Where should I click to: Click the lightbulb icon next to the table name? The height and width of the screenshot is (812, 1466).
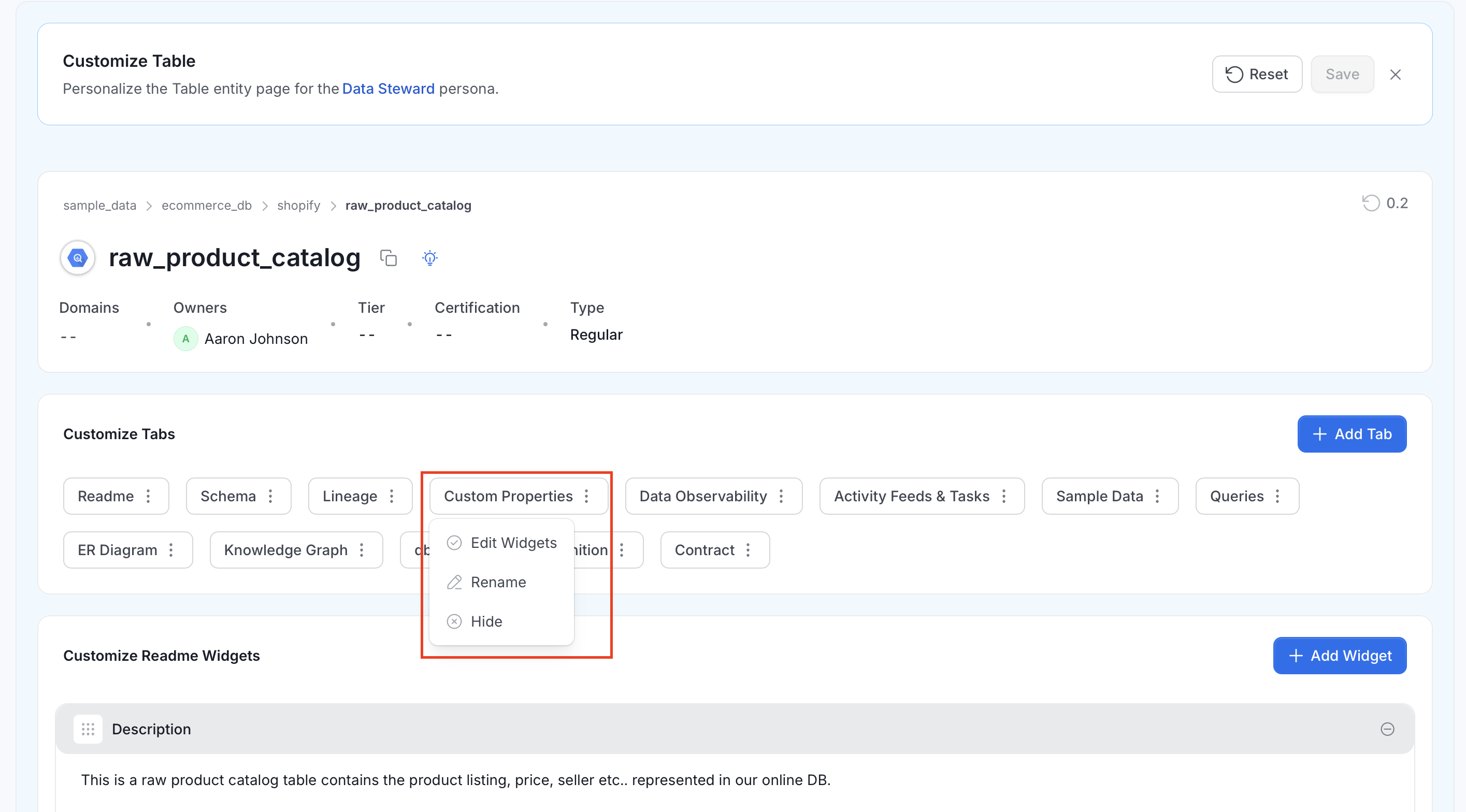(x=429, y=258)
